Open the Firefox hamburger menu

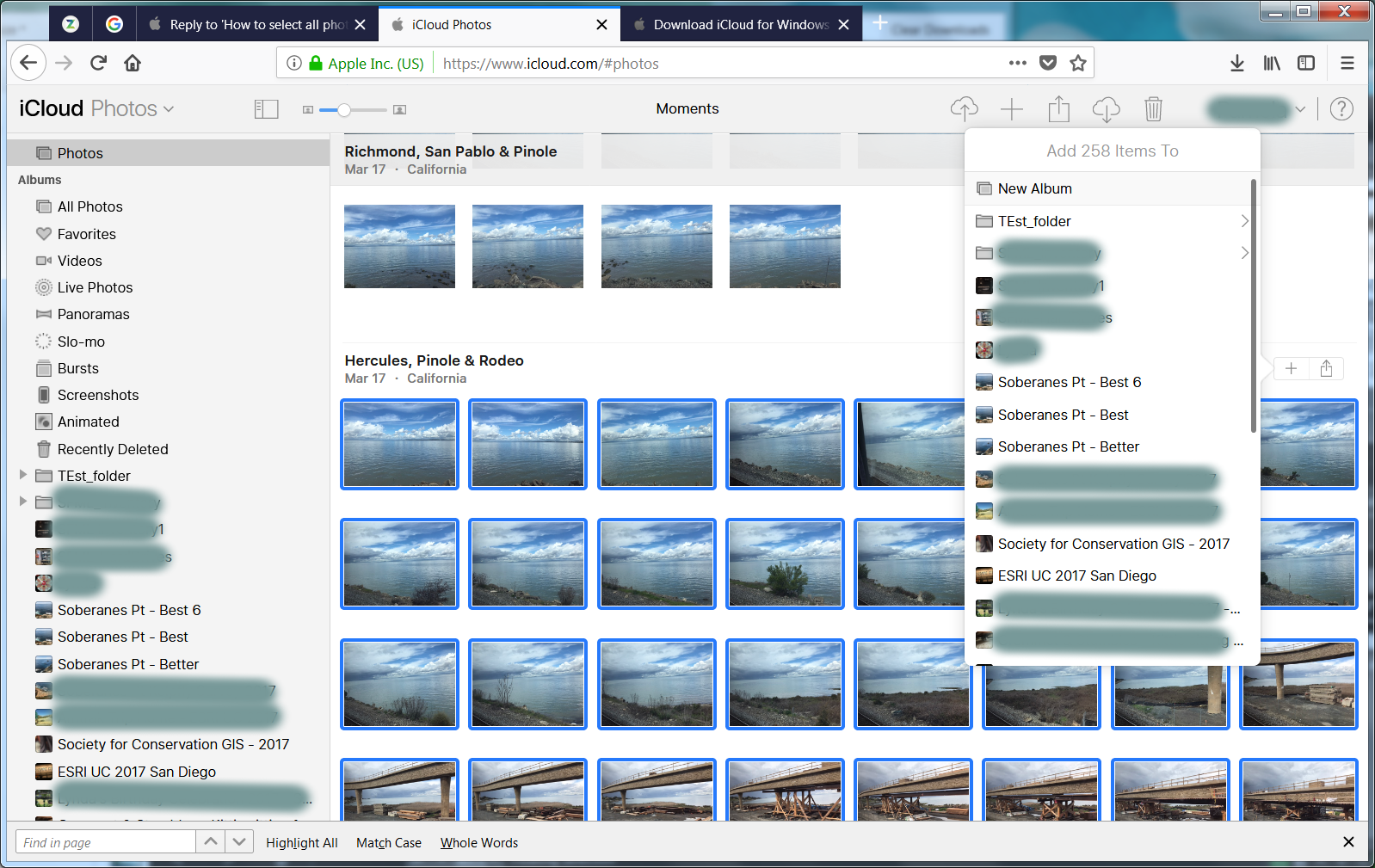pos(1347,63)
